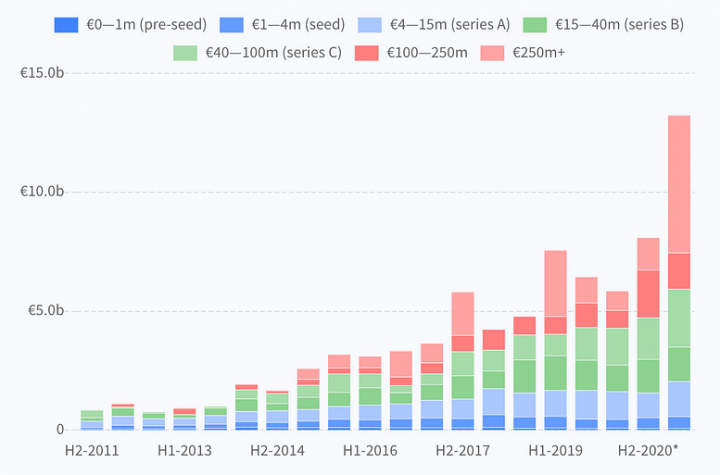Select the H2-2011 x-axis label
Viewport: 720px width, 475px height.
pos(92,451)
